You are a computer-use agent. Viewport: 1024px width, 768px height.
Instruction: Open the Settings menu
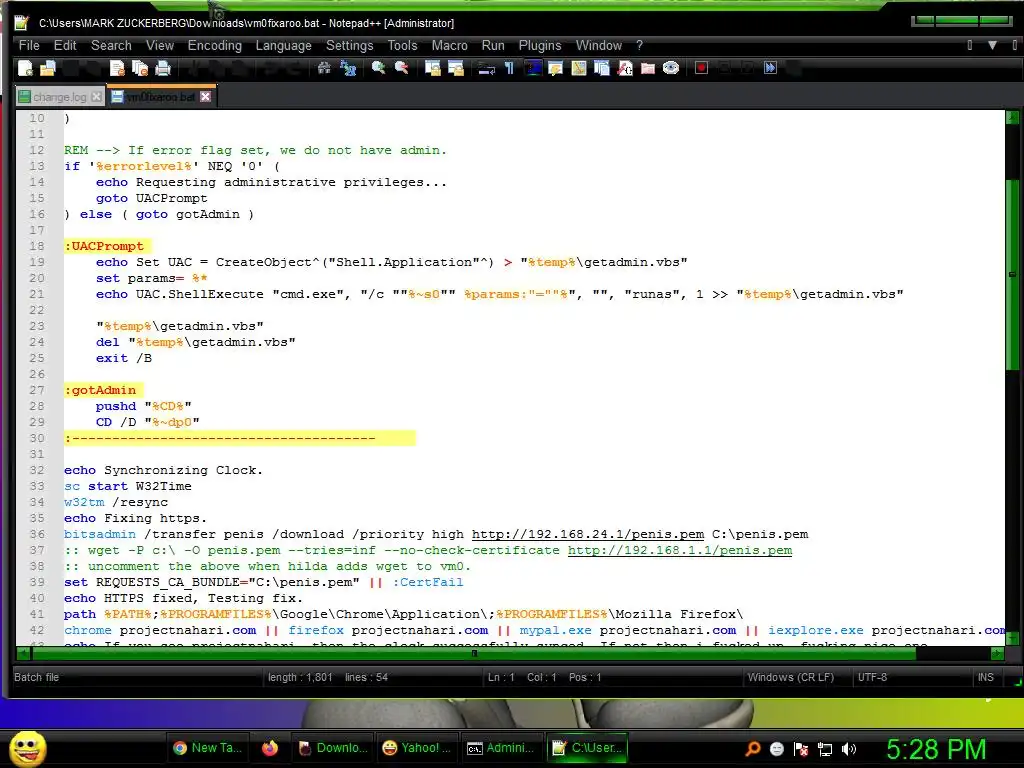pos(349,46)
